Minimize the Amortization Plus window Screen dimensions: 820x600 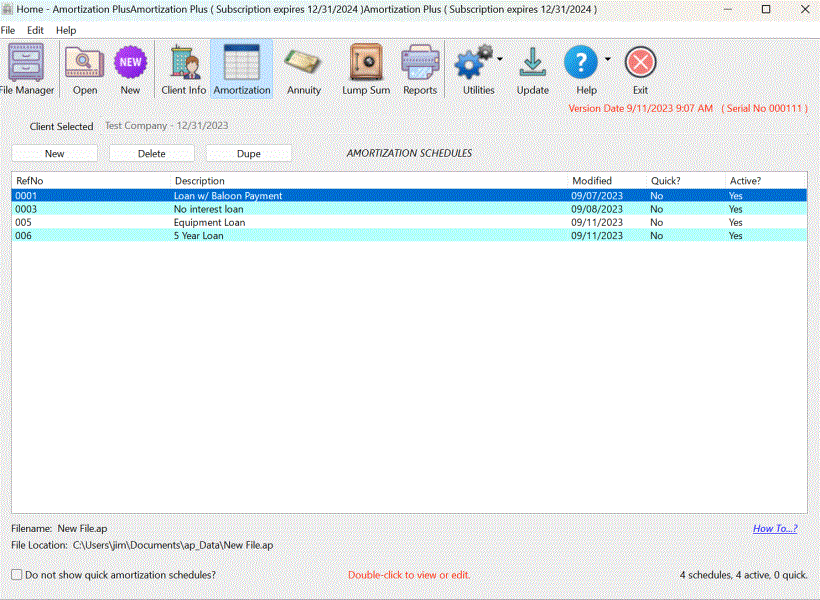click(x=727, y=9)
